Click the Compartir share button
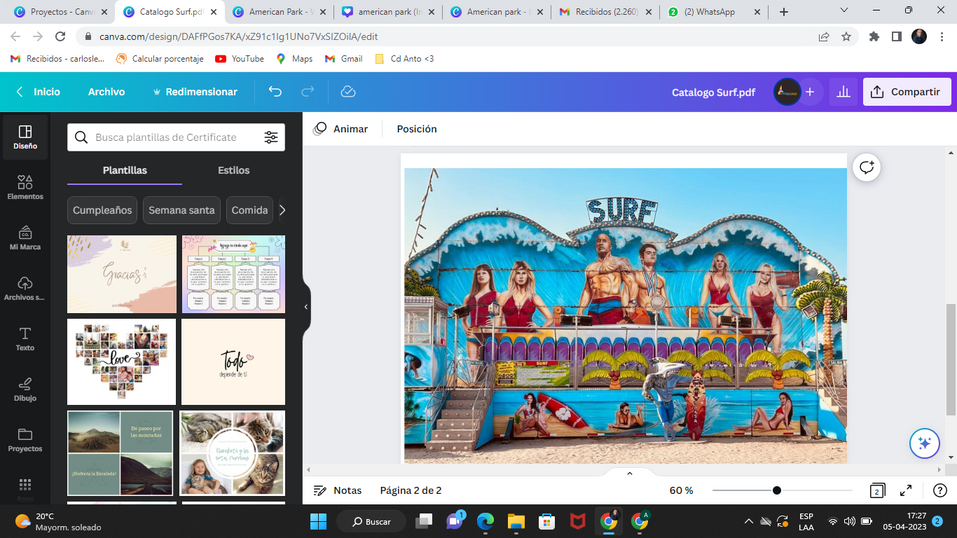Screen dimensions: 957x538 coord(906,92)
